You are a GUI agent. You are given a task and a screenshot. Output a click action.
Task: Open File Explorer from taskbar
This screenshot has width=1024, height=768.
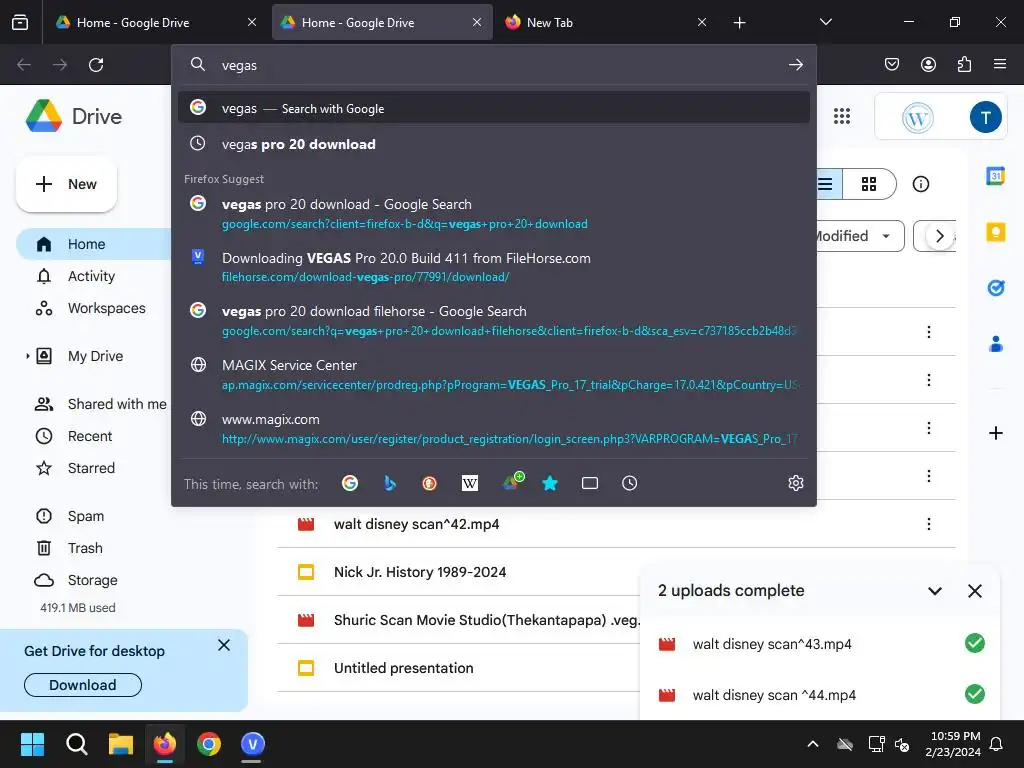pos(121,744)
